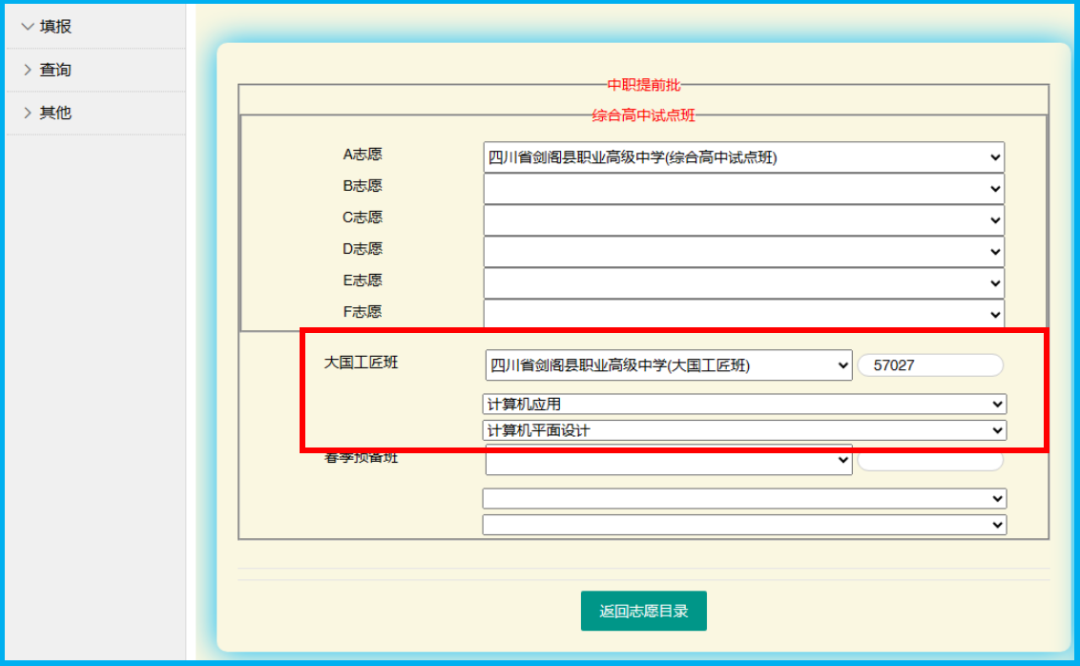The height and width of the screenshot is (666, 1080).
Task: Open the C志愿 dropdown
Action: pyautogui.click(x=743, y=220)
